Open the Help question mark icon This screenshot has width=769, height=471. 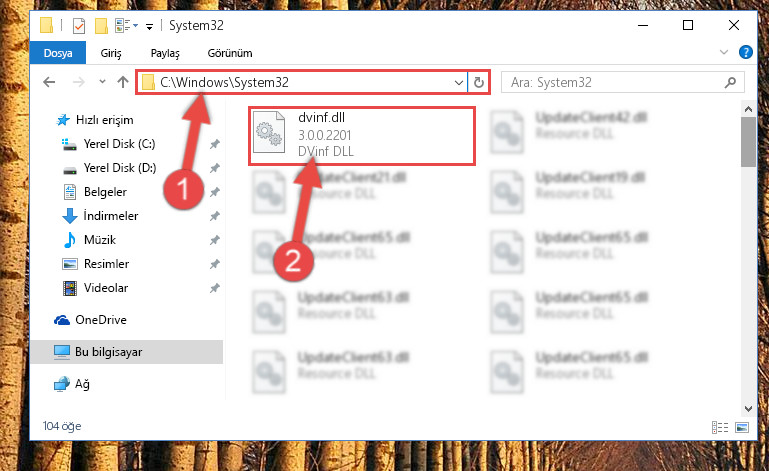[x=745, y=52]
